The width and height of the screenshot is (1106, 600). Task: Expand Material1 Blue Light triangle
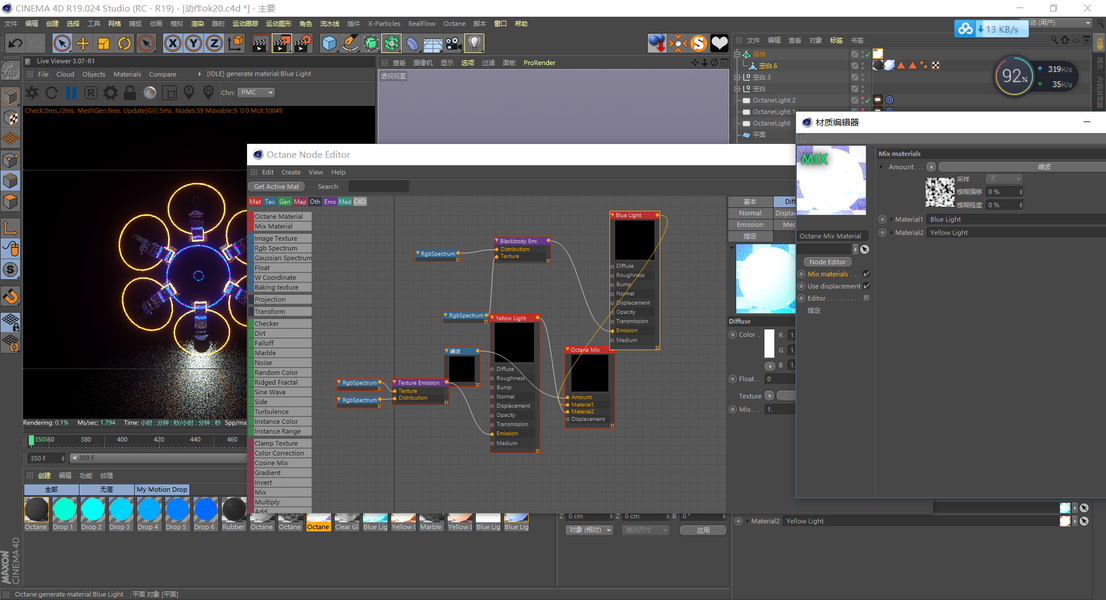click(891, 219)
